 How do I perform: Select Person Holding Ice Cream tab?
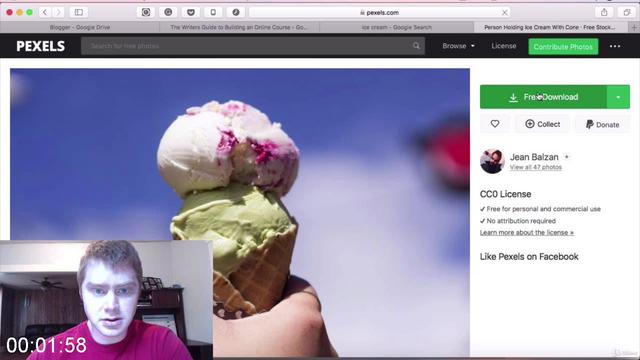point(550,27)
